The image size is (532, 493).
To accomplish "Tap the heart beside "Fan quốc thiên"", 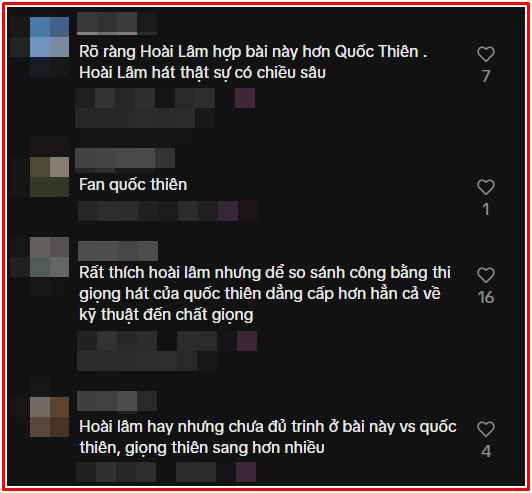I will tap(486, 187).
